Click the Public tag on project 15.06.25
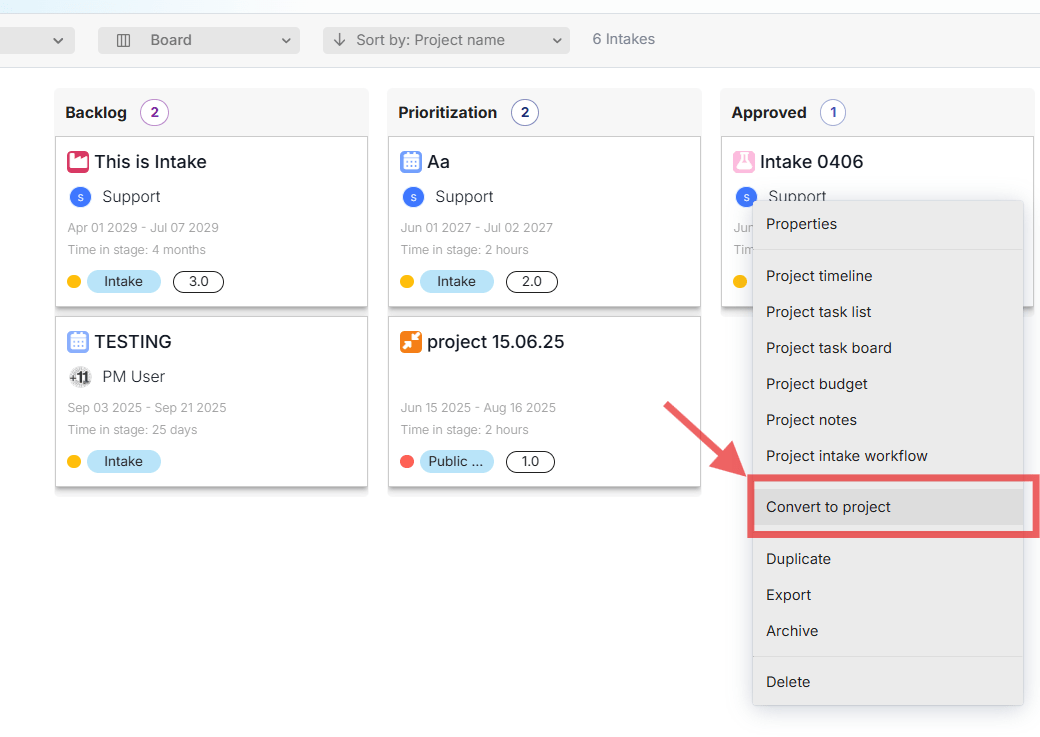 click(456, 461)
